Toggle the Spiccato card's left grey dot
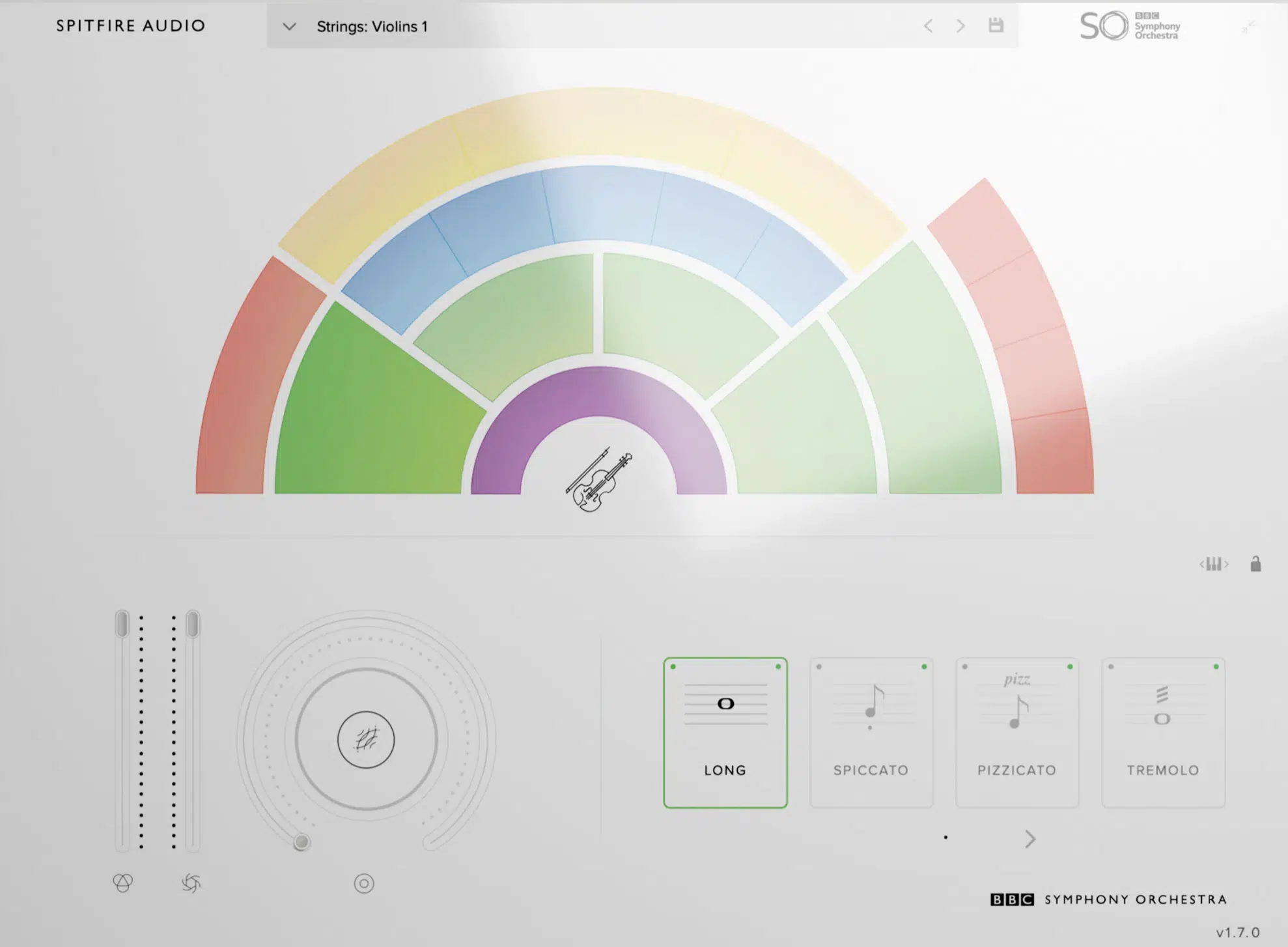 point(819,667)
